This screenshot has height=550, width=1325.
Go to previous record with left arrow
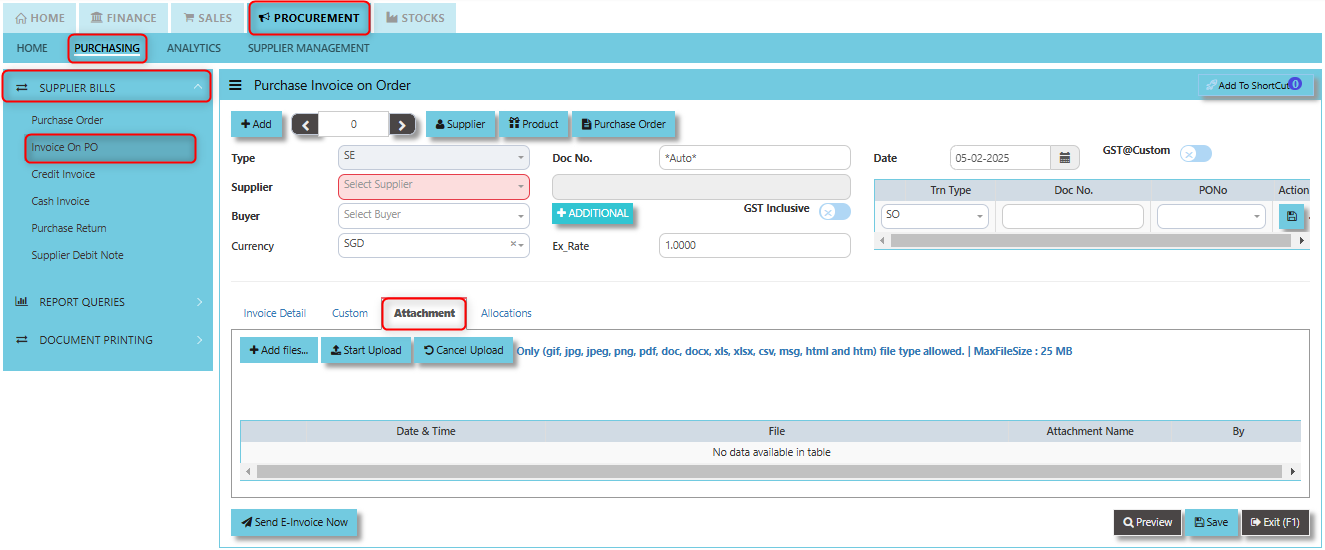(305, 125)
